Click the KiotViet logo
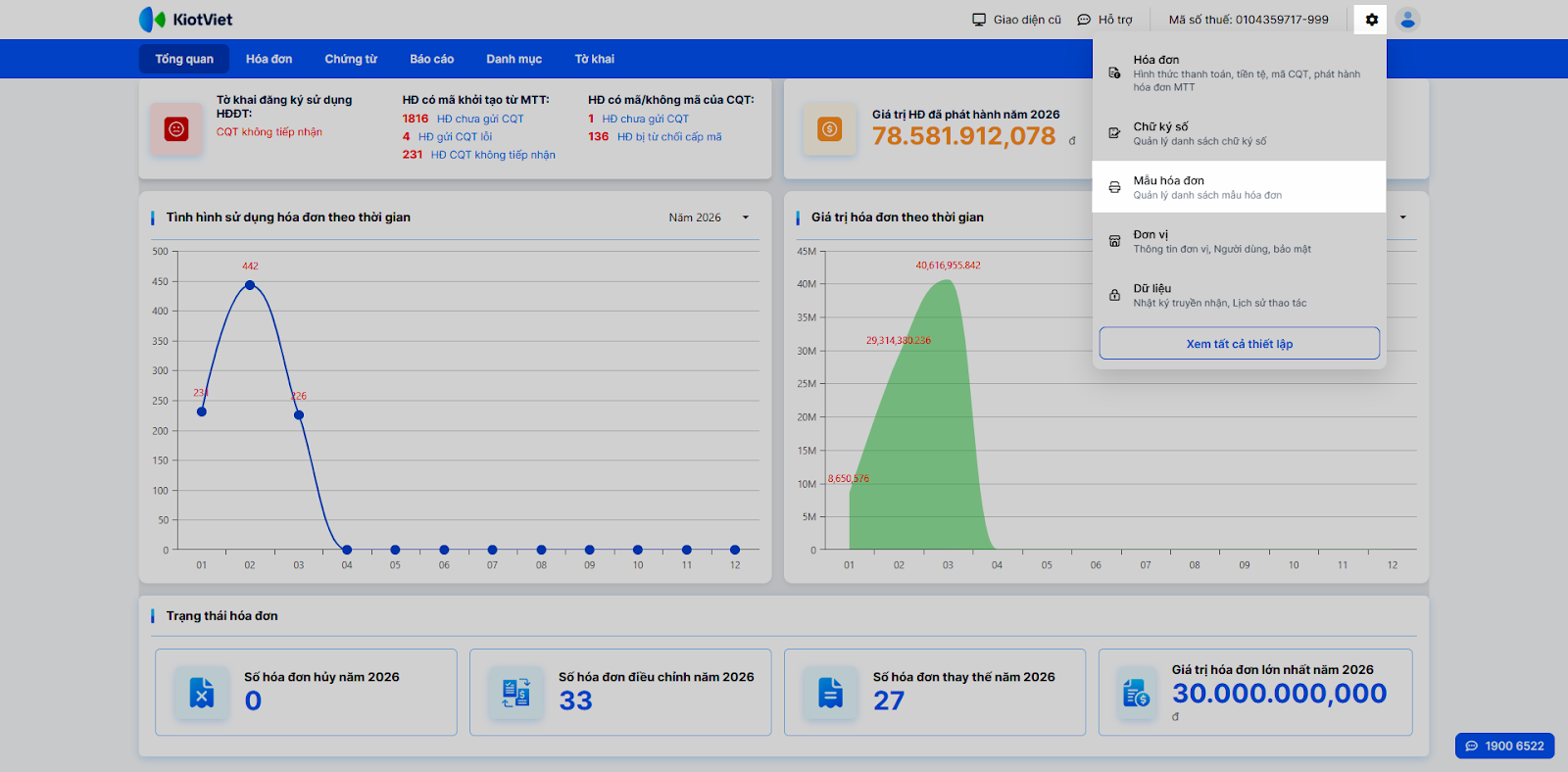The image size is (1568, 772). tap(186, 20)
